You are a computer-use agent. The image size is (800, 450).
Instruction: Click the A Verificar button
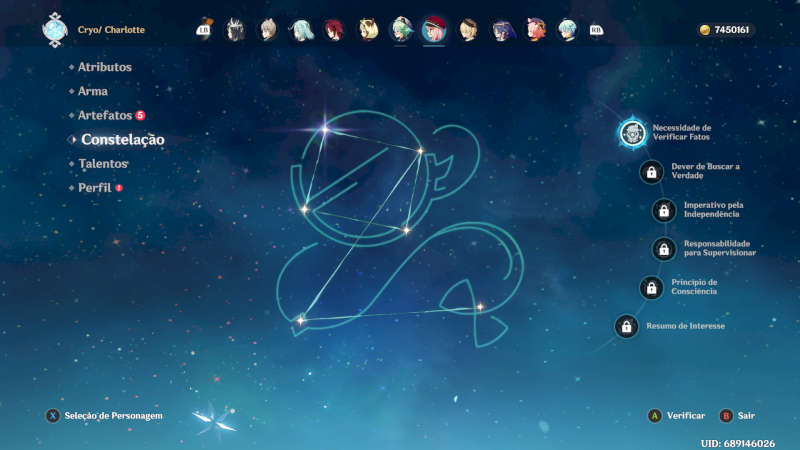coord(677,416)
